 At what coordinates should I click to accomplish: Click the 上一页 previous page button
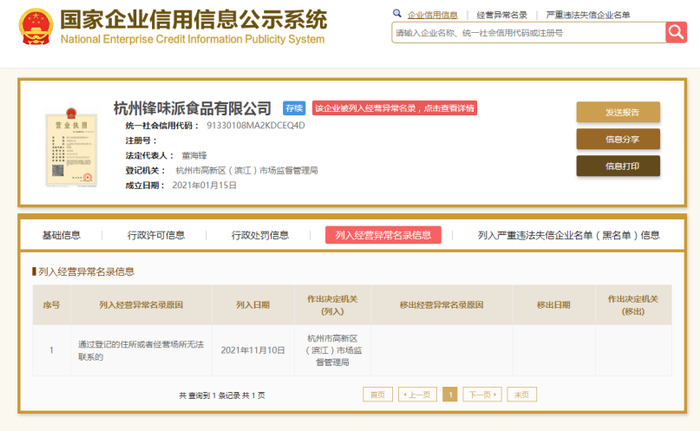417,394
